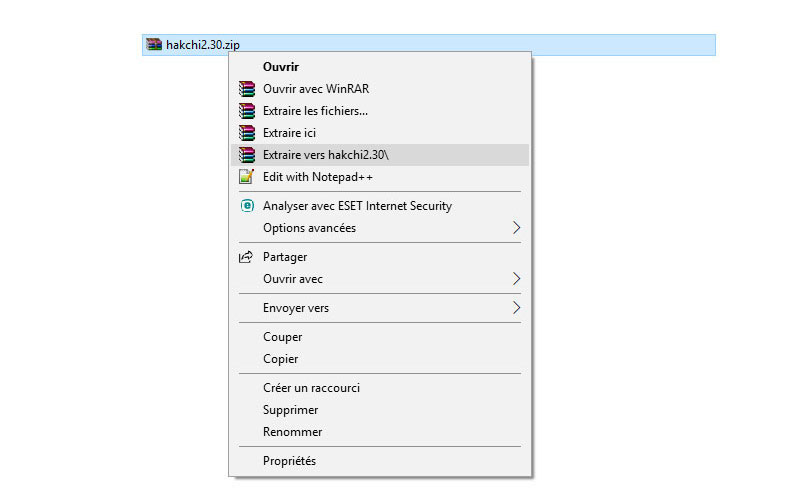Expand the Options avancées submenu arrow
Viewport: 800px width, 500px height.
pyautogui.click(x=516, y=228)
